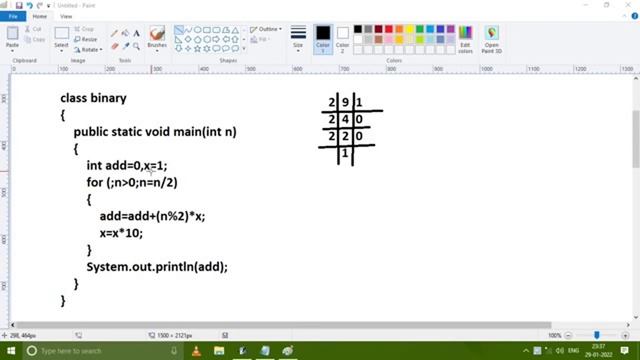Screen dimensions: 640x360
Task: Select the Eraser tool
Action: click(x=114, y=46)
